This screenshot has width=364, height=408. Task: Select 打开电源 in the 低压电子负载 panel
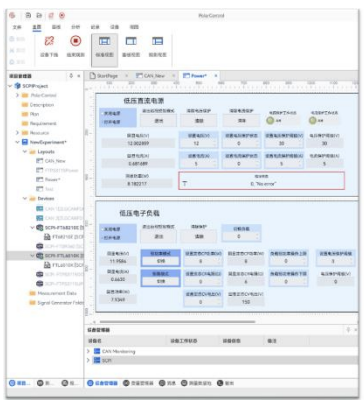[x=112, y=238]
